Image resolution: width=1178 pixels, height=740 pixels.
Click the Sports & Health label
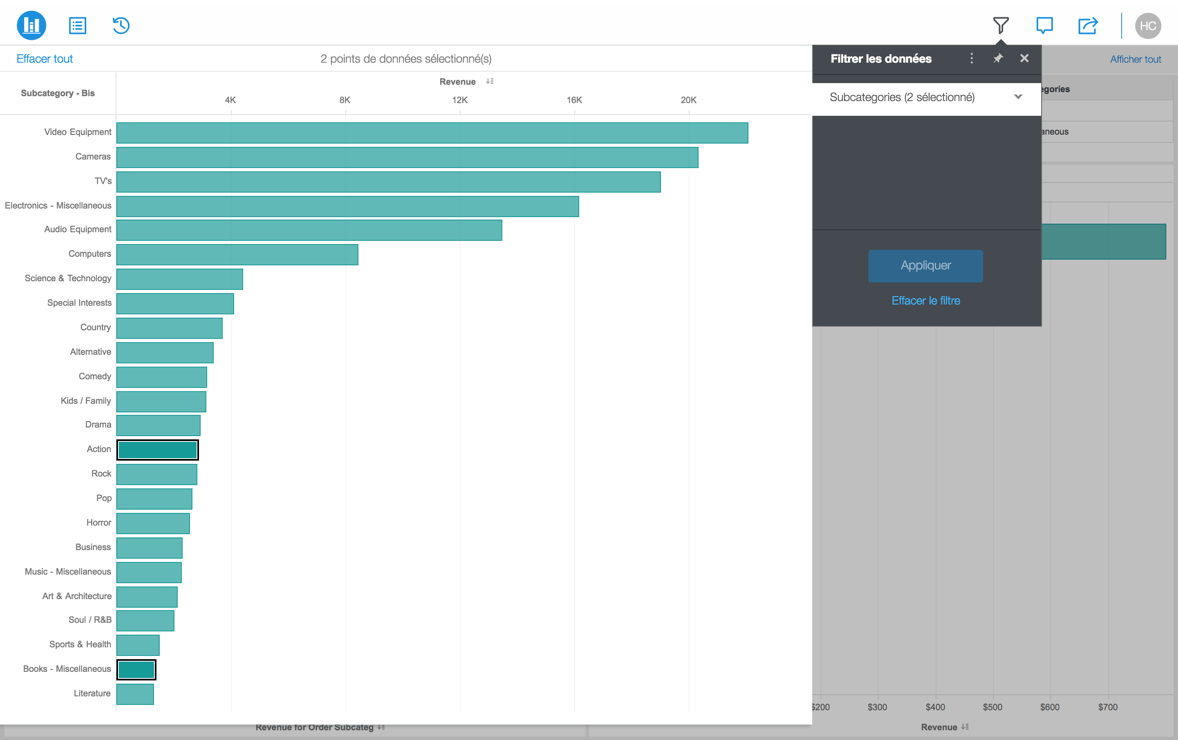click(80, 645)
